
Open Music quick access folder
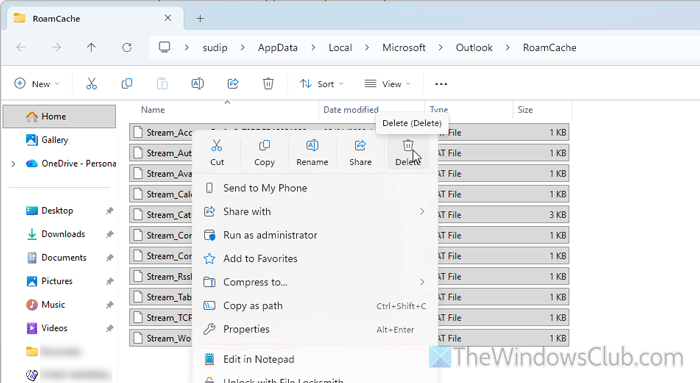click(x=53, y=305)
